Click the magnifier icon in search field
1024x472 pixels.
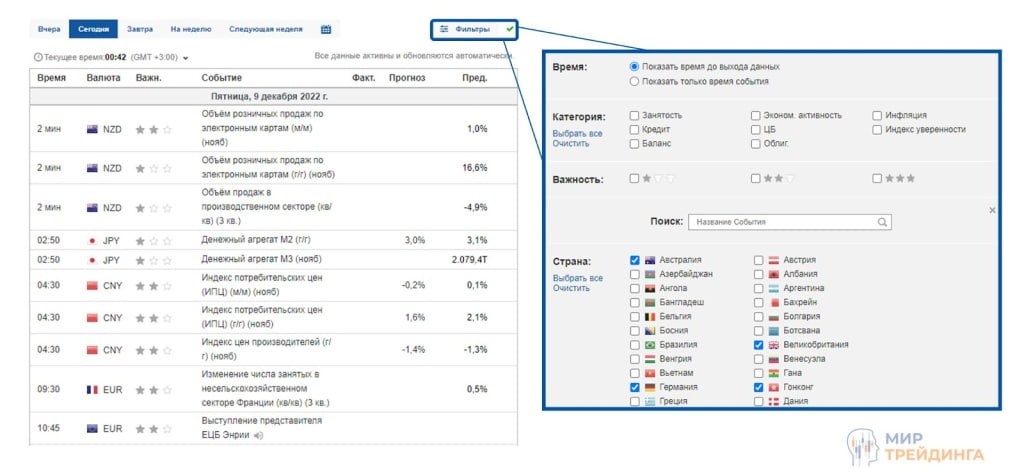[x=882, y=222]
